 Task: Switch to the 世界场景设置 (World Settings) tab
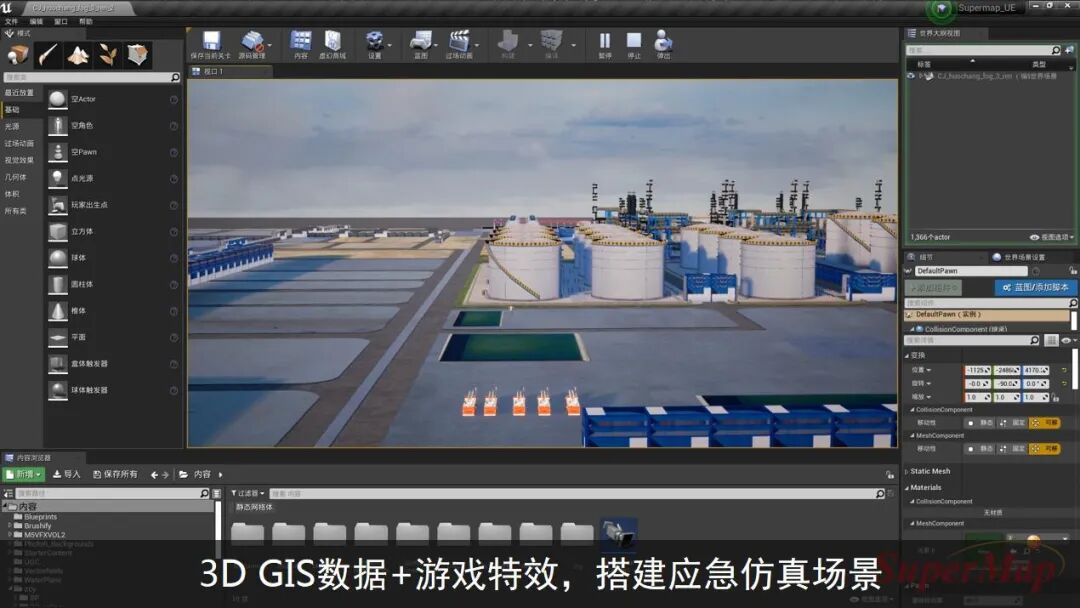1019,257
